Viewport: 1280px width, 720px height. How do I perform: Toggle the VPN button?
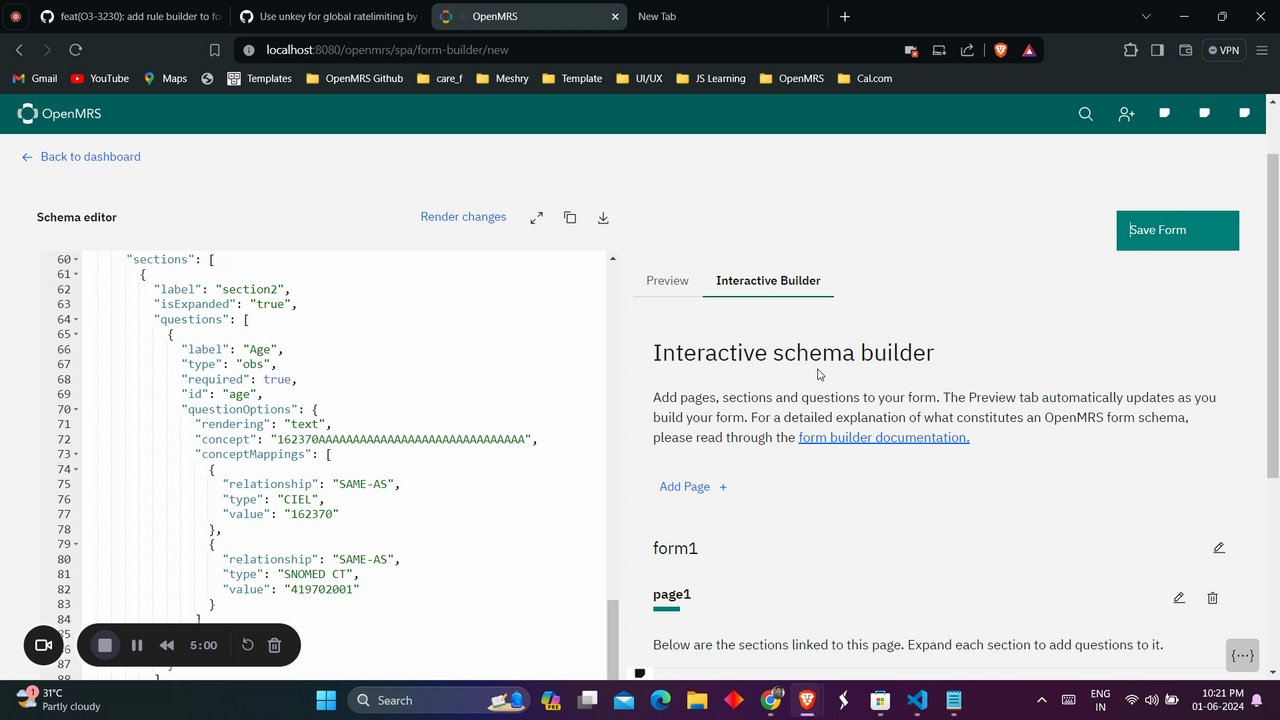[x=1223, y=50]
